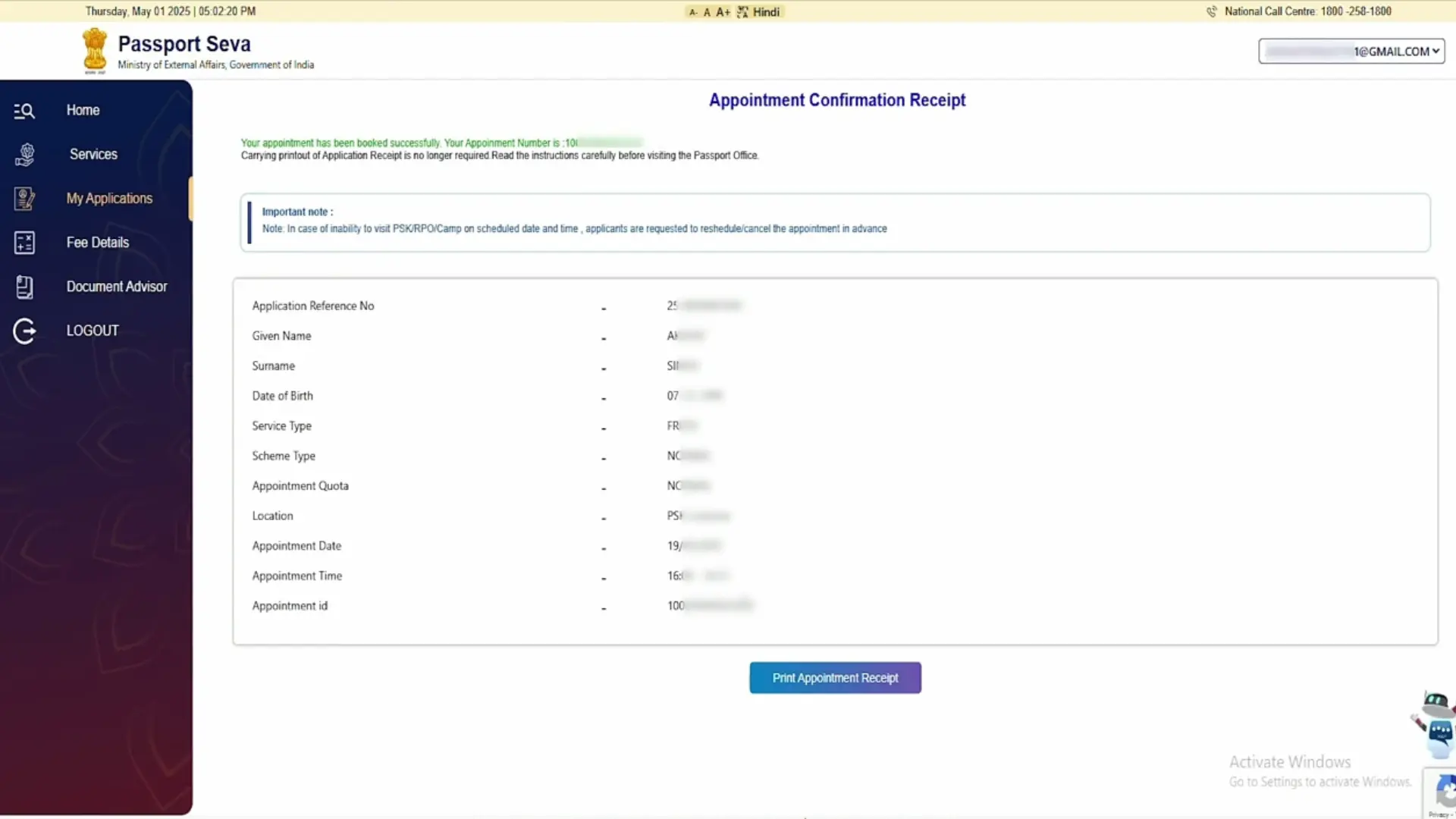The height and width of the screenshot is (819, 1456).
Task: Click the language translate icon beside Hindi
Action: coord(742,12)
